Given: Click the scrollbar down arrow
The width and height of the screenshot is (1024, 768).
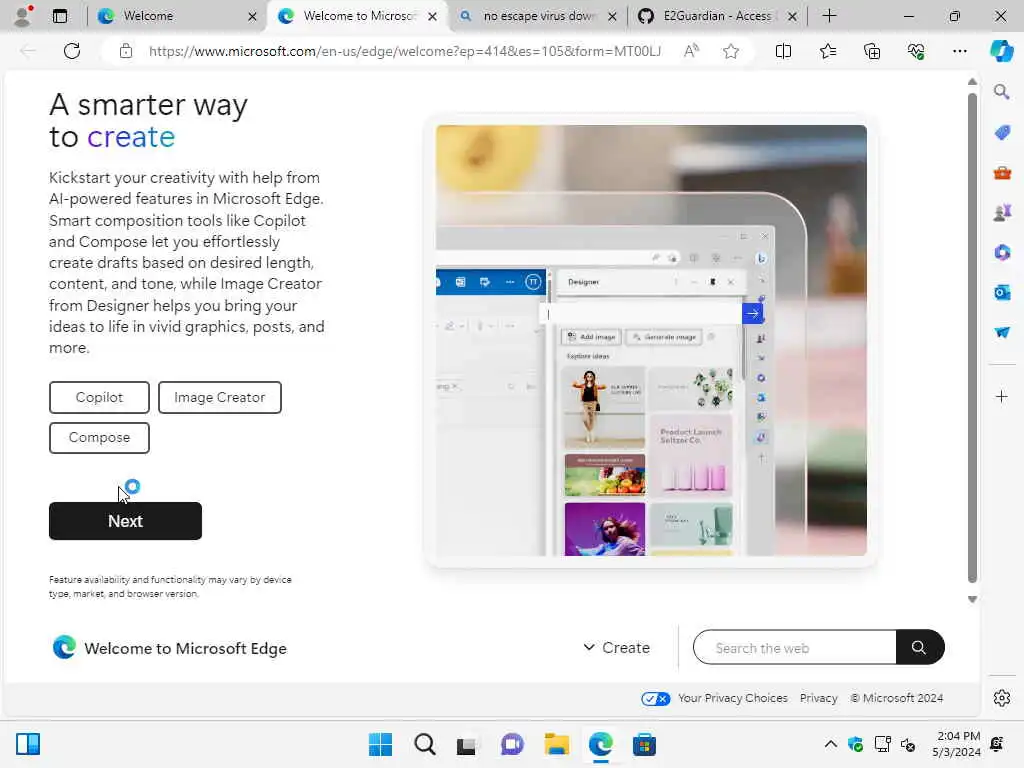Looking at the screenshot, I should [972, 599].
